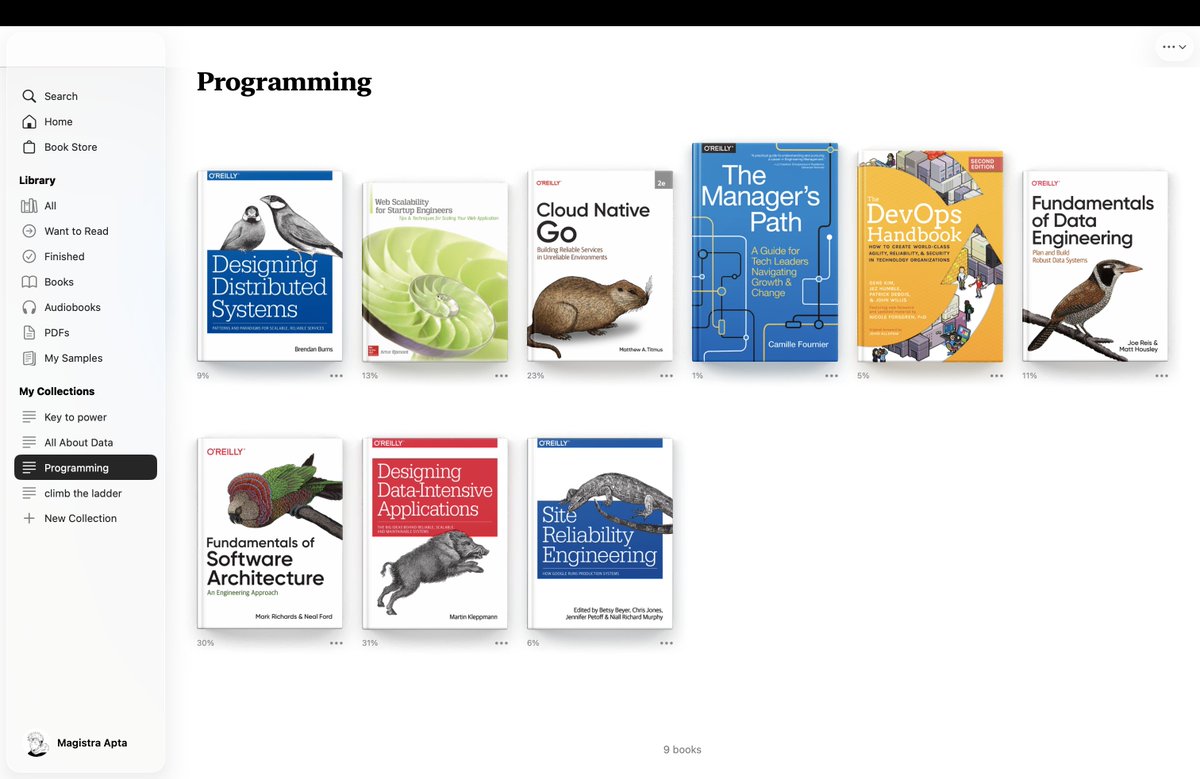Open more options under Cloud Native Go

[x=666, y=376]
